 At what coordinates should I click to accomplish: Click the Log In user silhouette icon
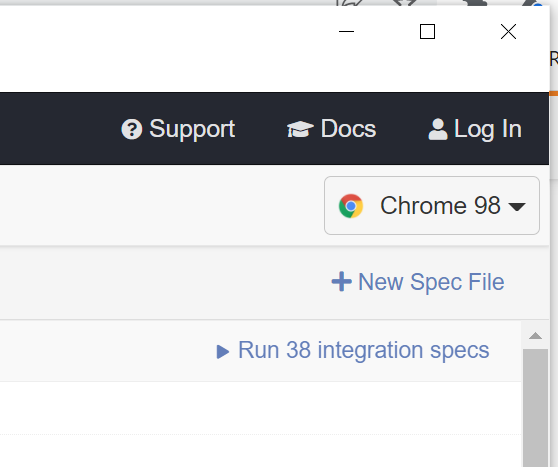(x=438, y=129)
